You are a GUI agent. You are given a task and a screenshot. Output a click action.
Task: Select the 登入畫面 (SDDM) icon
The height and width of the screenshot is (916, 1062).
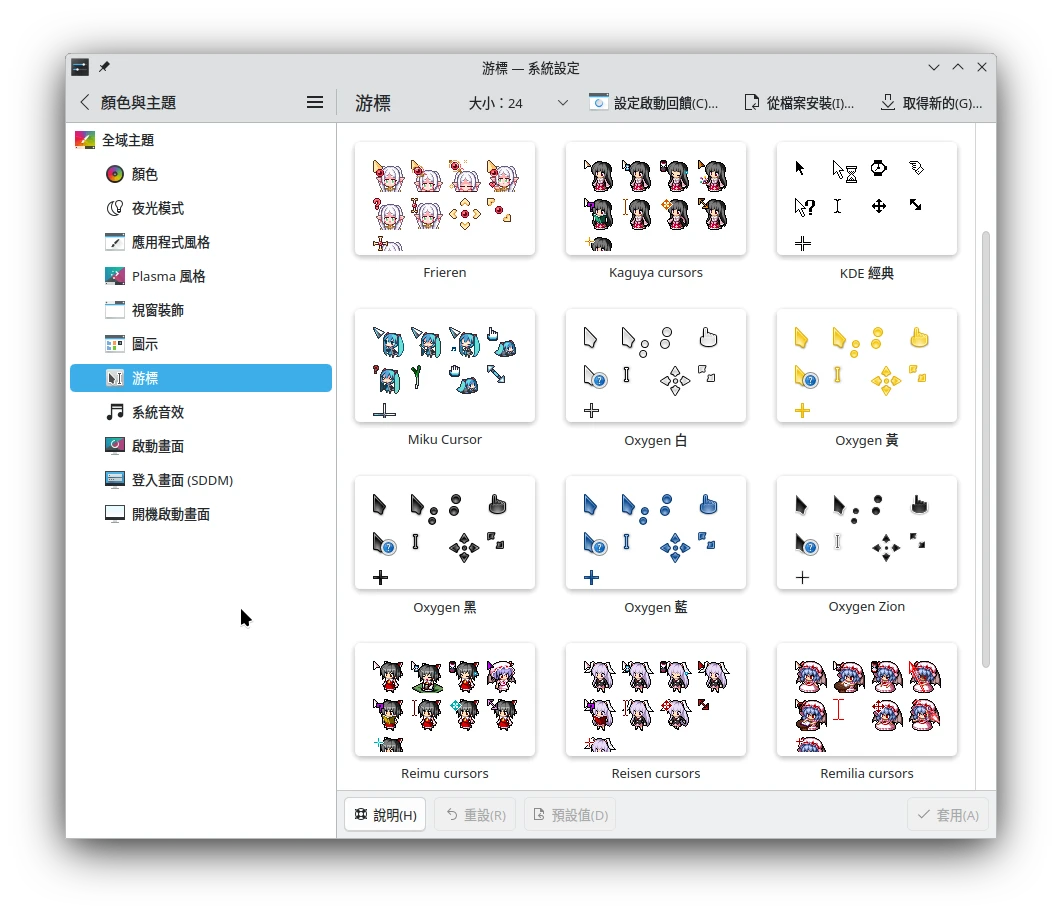tap(115, 480)
